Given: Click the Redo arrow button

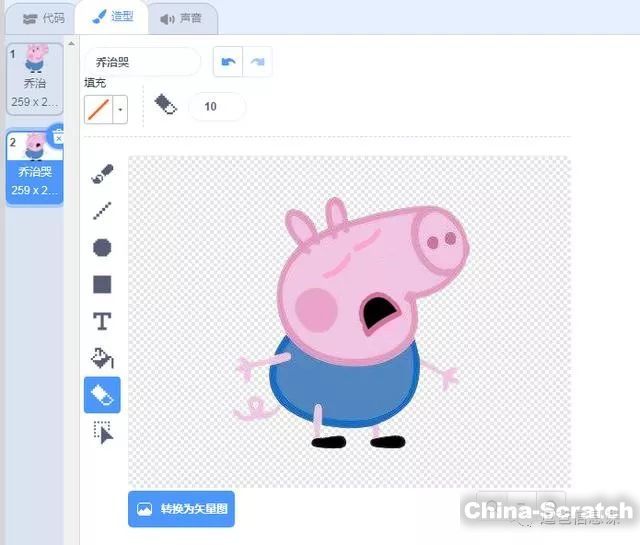Looking at the screenshot, I should pos(257,62).
